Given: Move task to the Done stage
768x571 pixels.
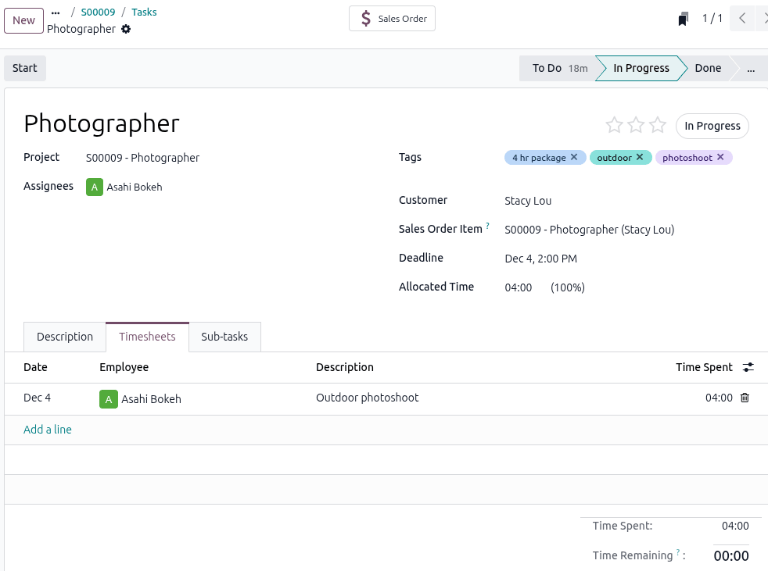Looking at the screenshot, I should click(708, 68).
